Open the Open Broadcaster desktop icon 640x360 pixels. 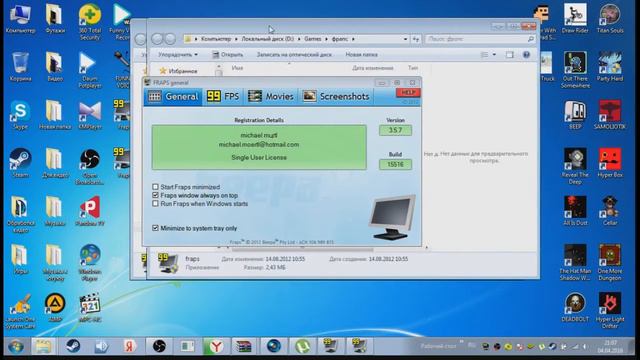click(x=90, y=167)
